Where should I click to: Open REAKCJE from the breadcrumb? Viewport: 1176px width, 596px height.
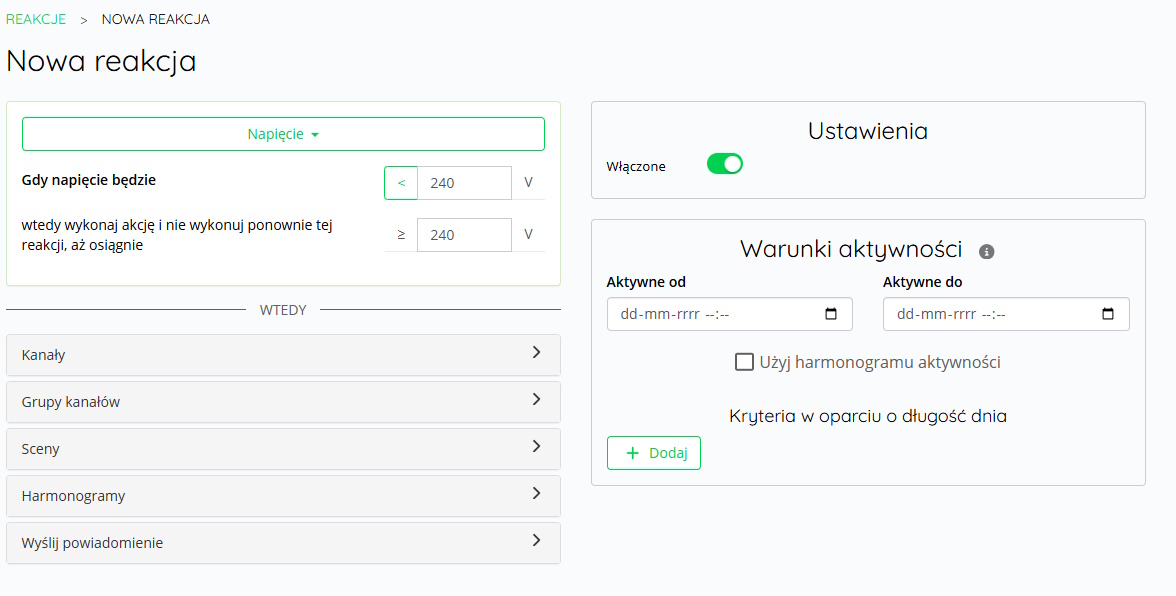36,18
